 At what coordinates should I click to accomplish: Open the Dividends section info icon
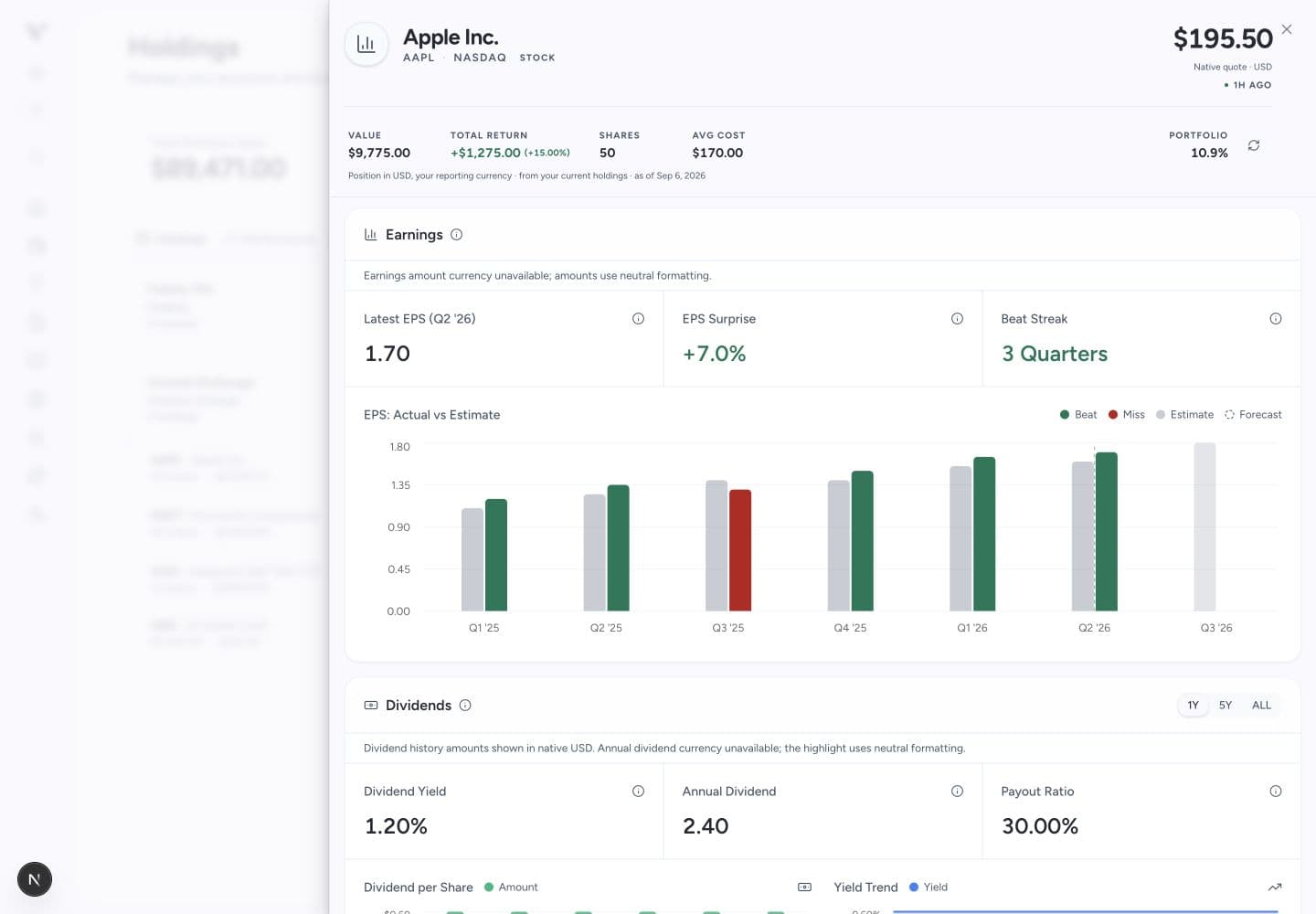(465, 706)
